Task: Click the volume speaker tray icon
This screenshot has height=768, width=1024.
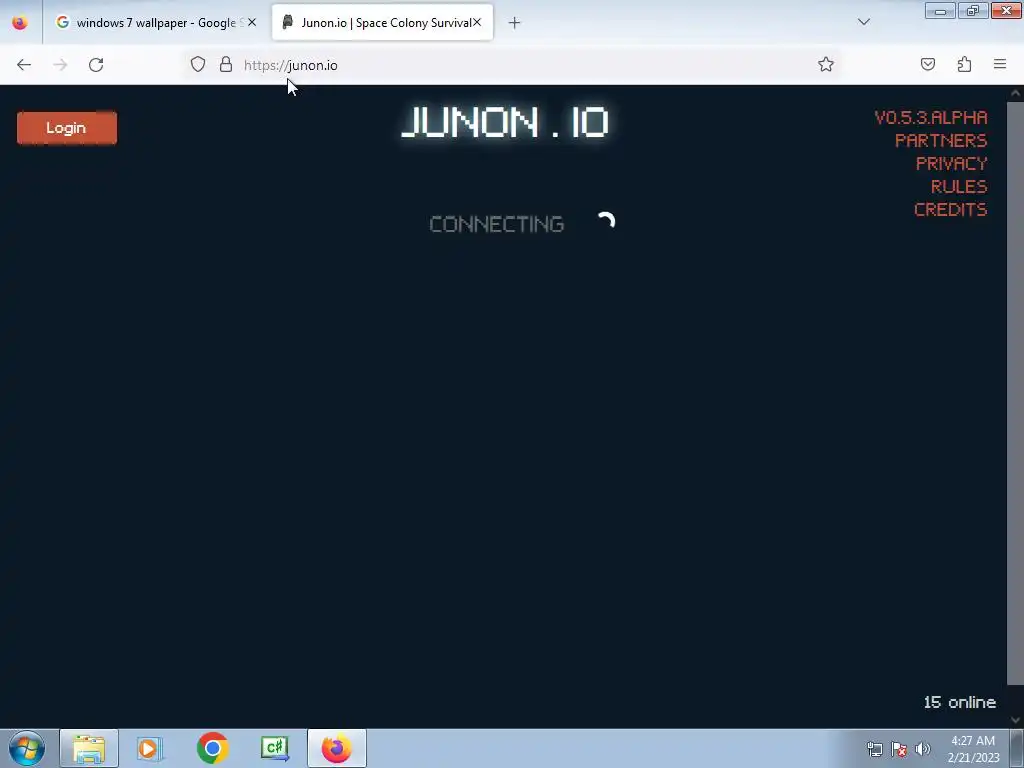Action: 923,749
